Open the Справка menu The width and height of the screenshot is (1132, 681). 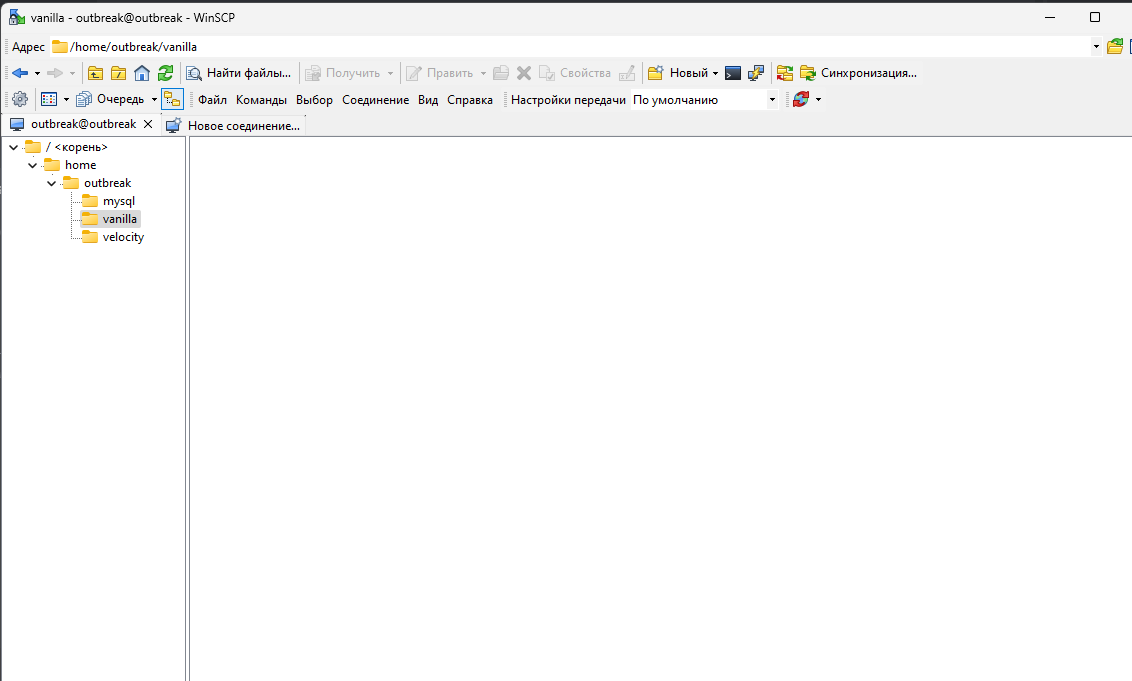470,100
